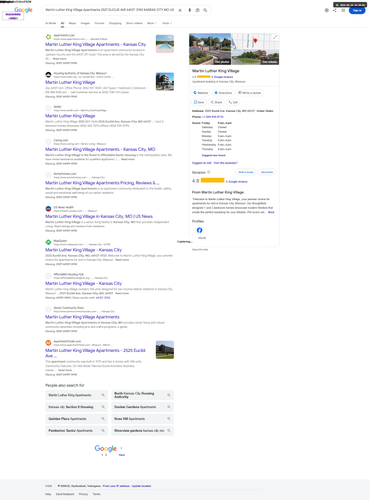Expand the business description with More
Screen dimensions: 374x500
[x=271, y=212]
